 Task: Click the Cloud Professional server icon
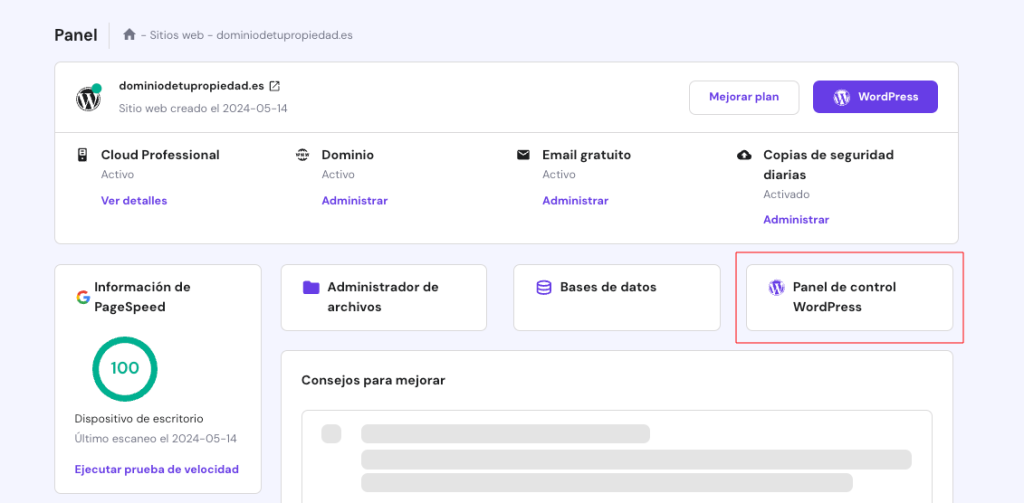pos(82,155)
